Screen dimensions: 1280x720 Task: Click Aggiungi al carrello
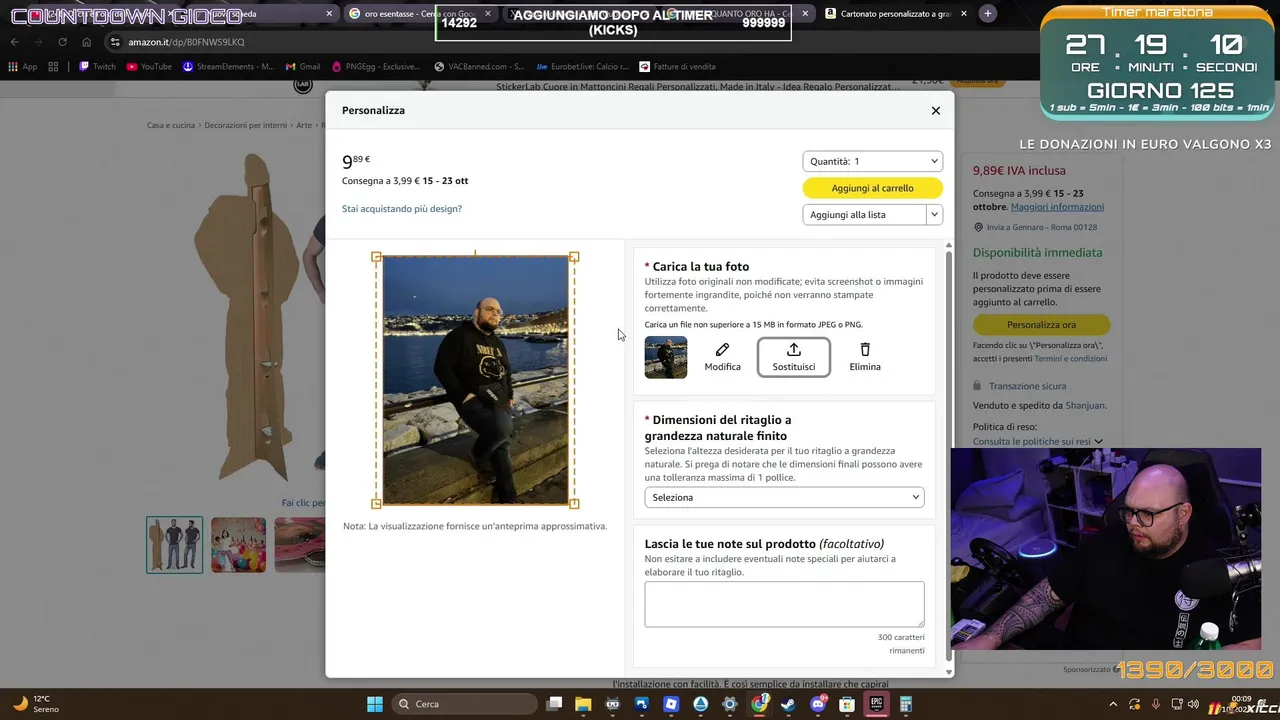[x=873, y=188]
